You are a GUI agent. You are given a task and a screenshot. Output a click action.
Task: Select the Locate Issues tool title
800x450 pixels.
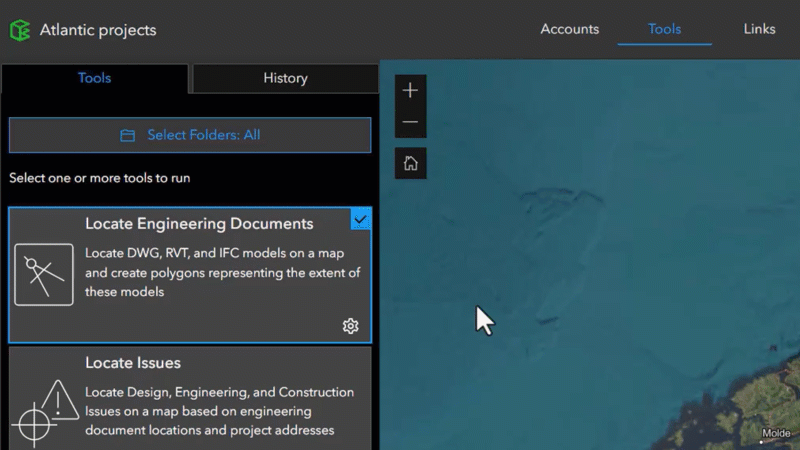[133, 363]
